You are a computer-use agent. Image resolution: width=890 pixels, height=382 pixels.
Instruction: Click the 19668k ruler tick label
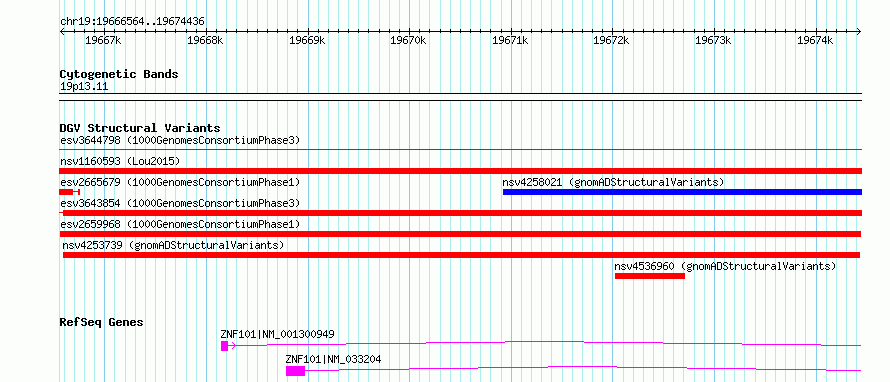pos(205,40)
